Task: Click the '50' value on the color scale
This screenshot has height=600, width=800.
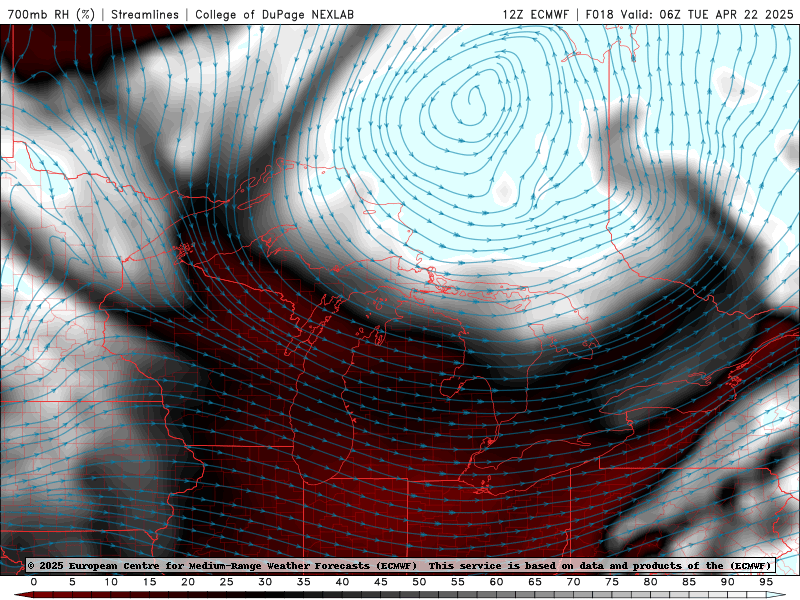Action: point(419,582)
